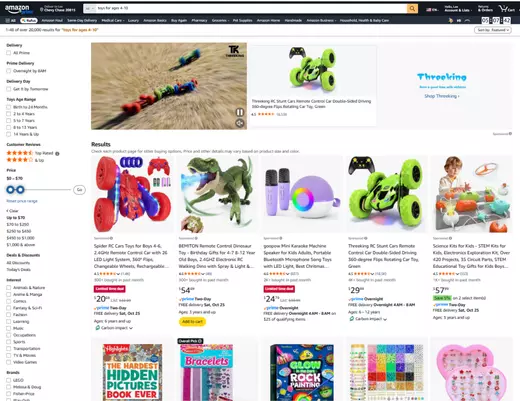
Task: Click the Amazon logo
Action: pyautogui.click(x=19, y=9)
